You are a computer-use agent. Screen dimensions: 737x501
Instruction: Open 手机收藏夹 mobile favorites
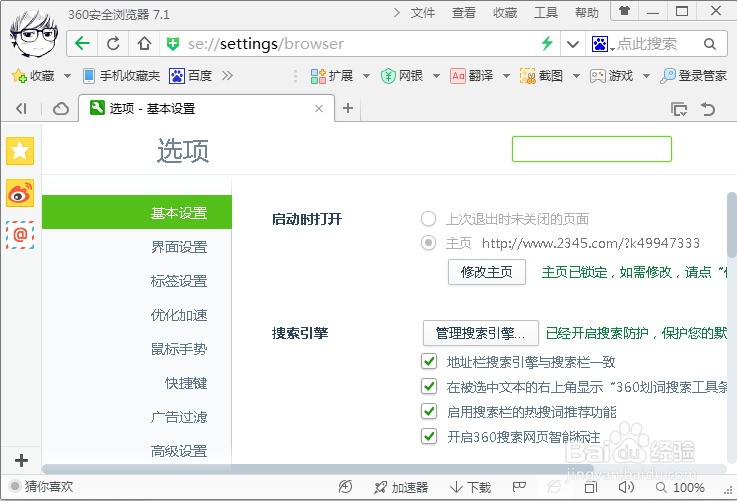(x=121, y=76)
